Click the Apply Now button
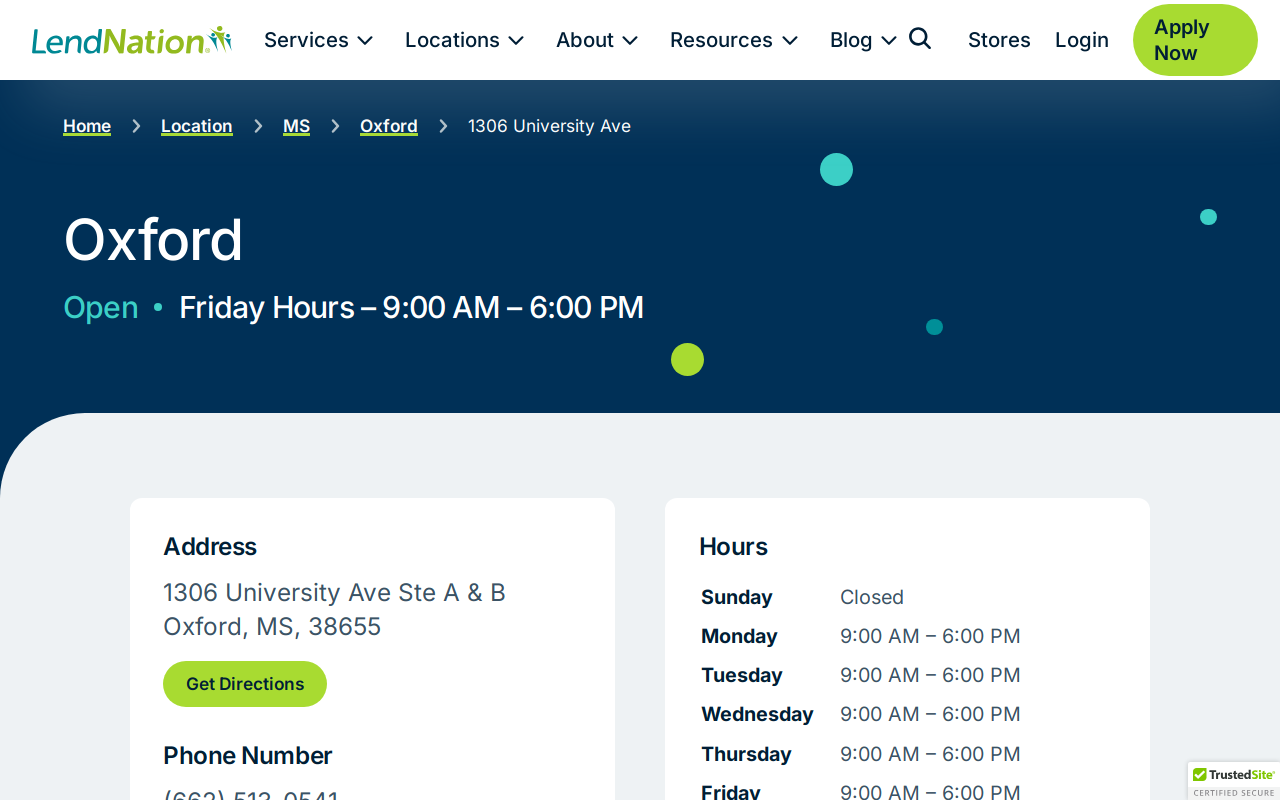This screenshot has height=800, width=1280. click(1195, 40)
